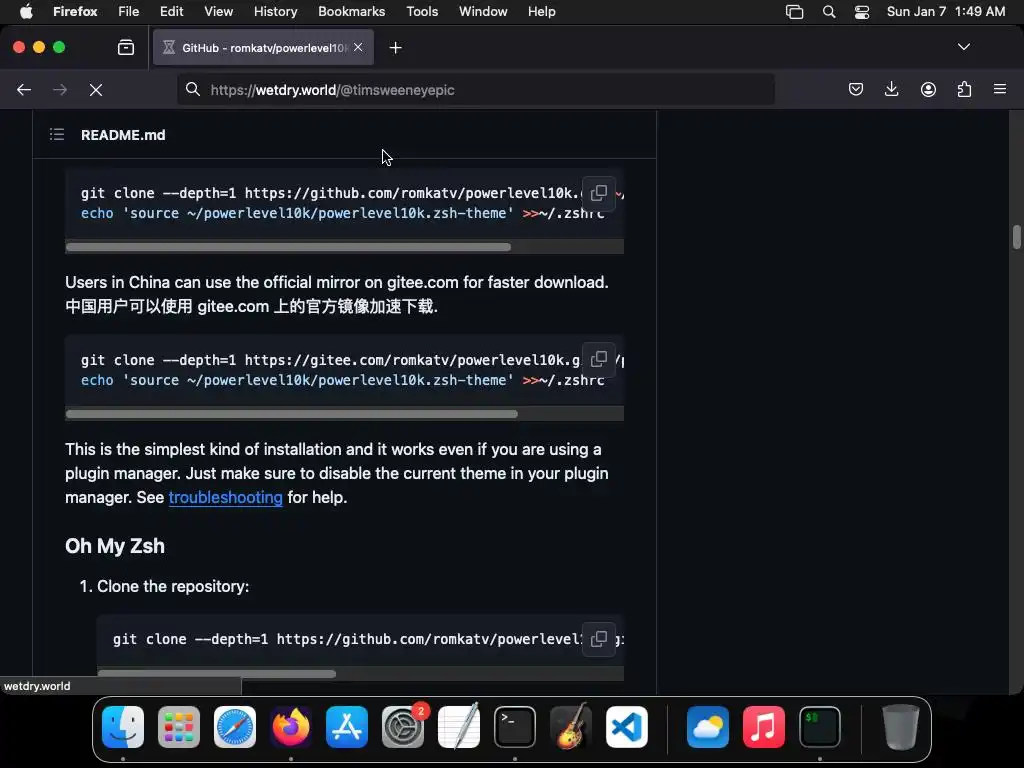Open the README.md outline list icon
The image size is (1024, 768).
[x=57, y=135]
